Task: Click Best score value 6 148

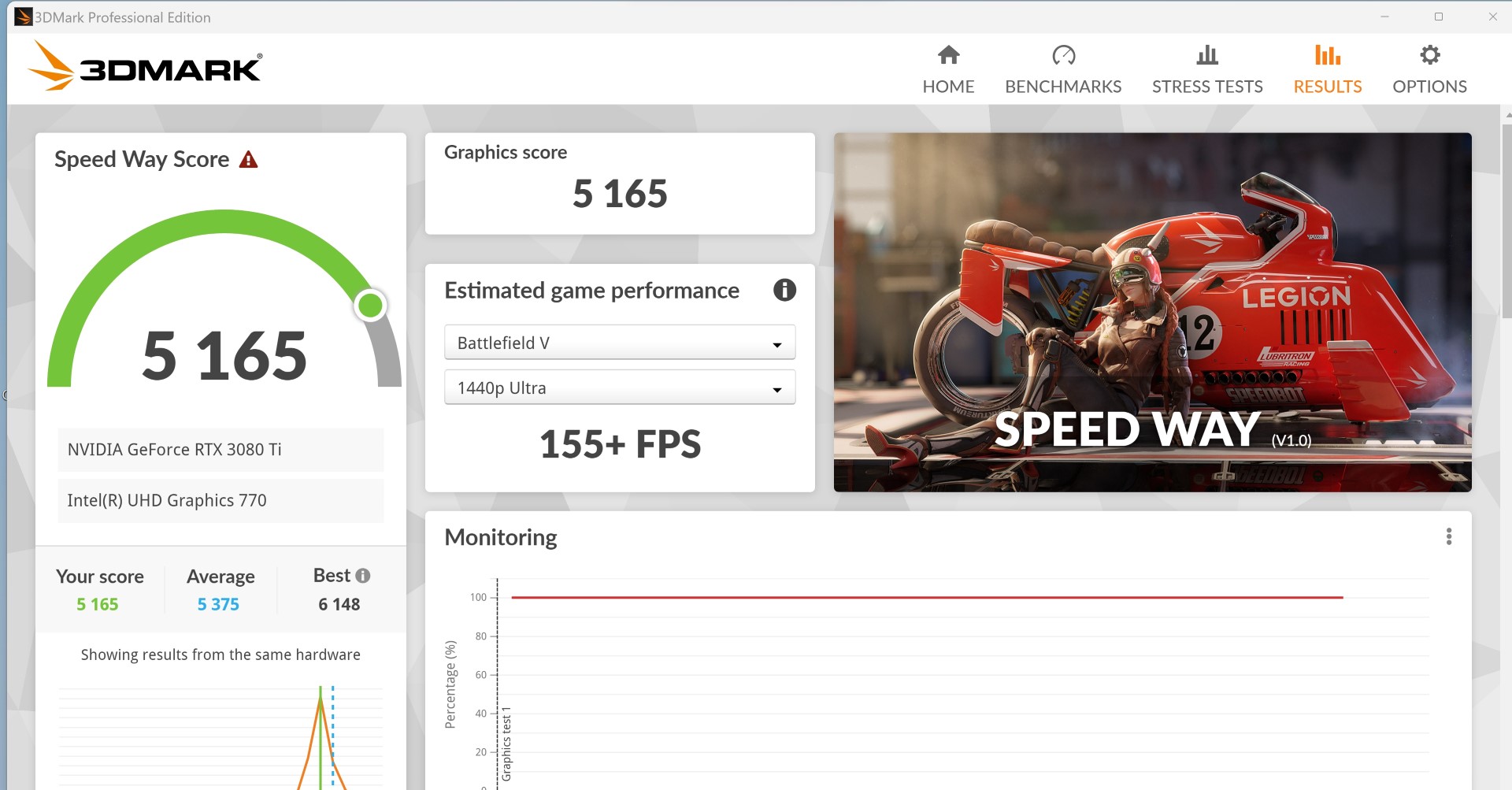Action: click(x=339, y=604)
